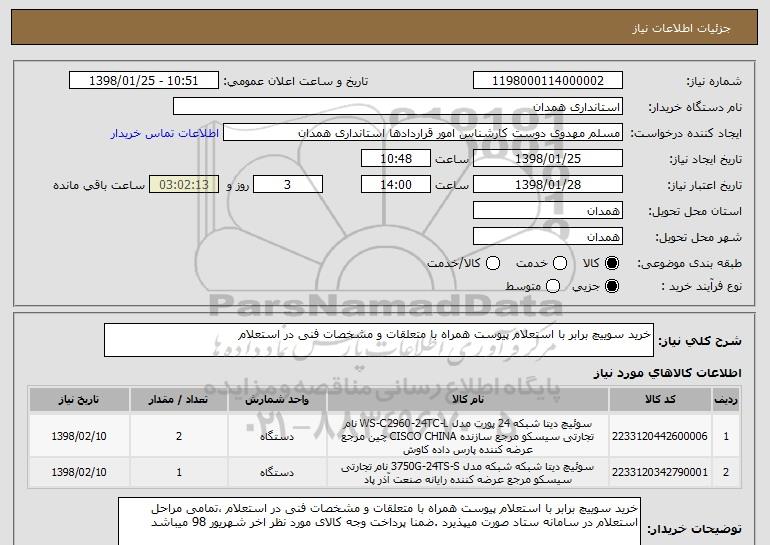Click product code 2233120342790001
This screenshot has width=770, height=545.
(x=660, y=472)
